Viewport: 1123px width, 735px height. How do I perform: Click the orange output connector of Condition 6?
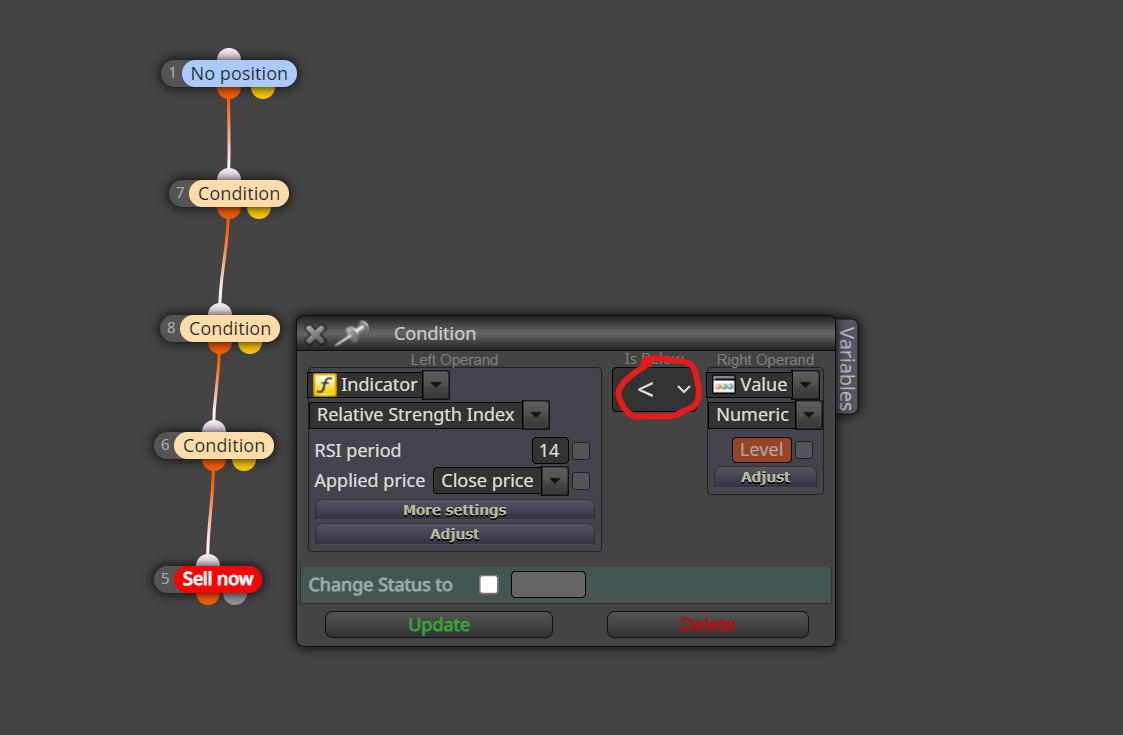tap(213, 464)
